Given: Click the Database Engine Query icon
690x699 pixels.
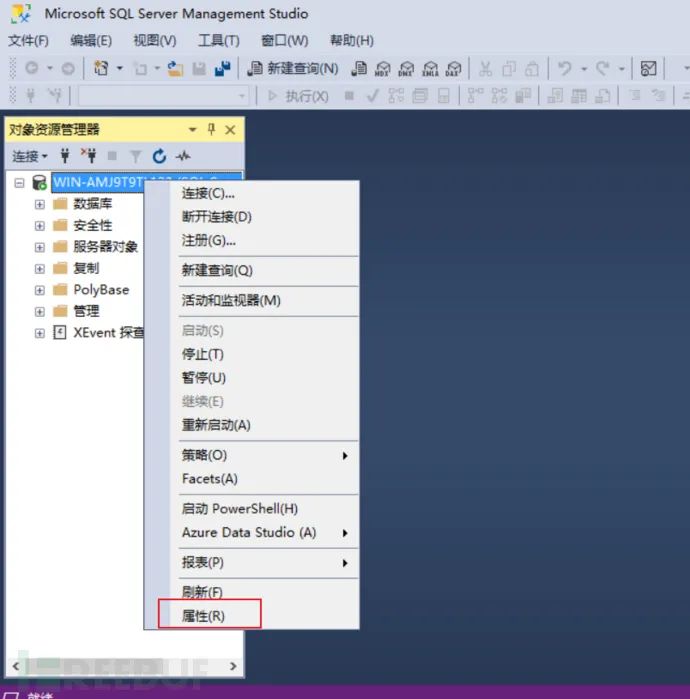Looking at the screenshot, I should pyautogui.click(x=359, y=69).
